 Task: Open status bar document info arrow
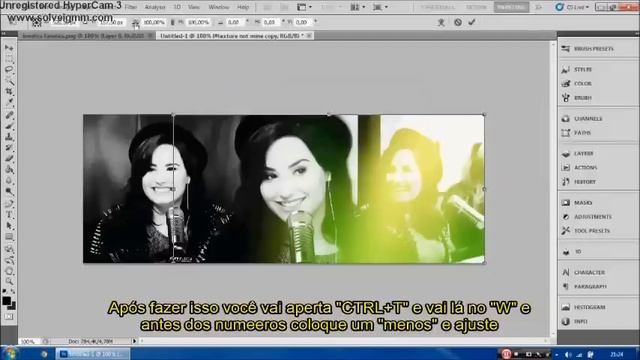pyautogui.click(x=134, y=341)
